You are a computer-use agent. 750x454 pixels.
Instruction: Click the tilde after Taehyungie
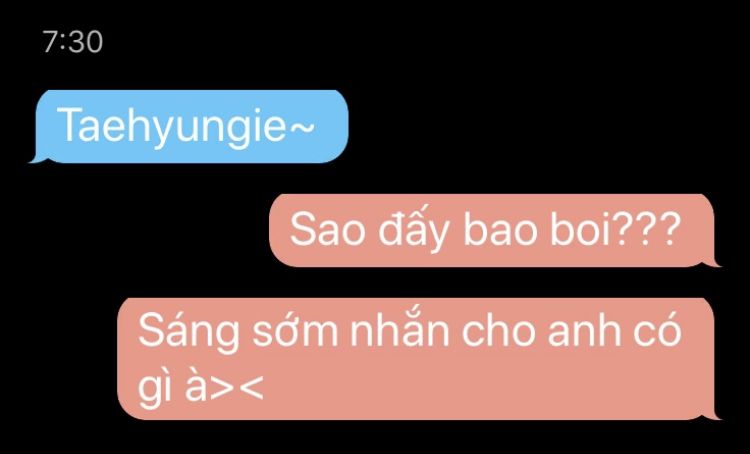click(301, 128)
